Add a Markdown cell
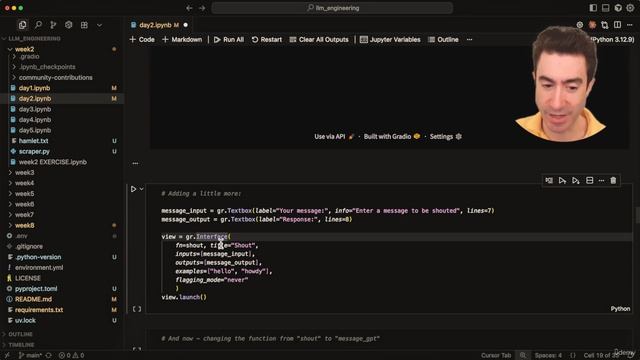The width and height of the screenshot is (640, 360). click(x=182, y=40)
